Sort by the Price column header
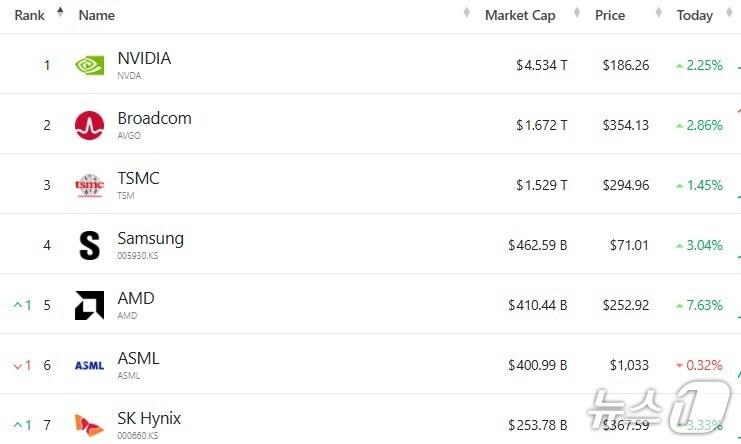The width and height of the screenshot is (741, 444). [x=609, y=15]
